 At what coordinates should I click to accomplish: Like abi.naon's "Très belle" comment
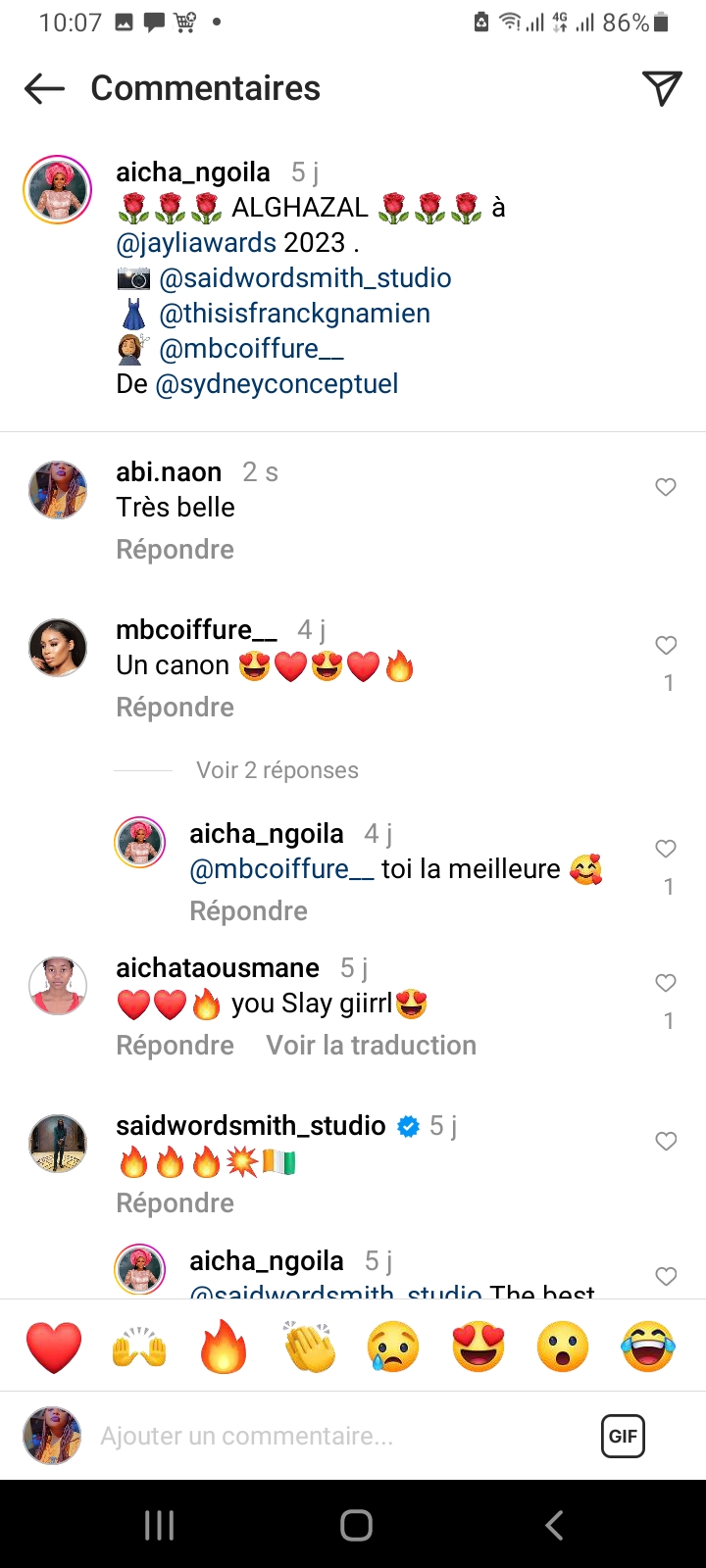point(666,487)
